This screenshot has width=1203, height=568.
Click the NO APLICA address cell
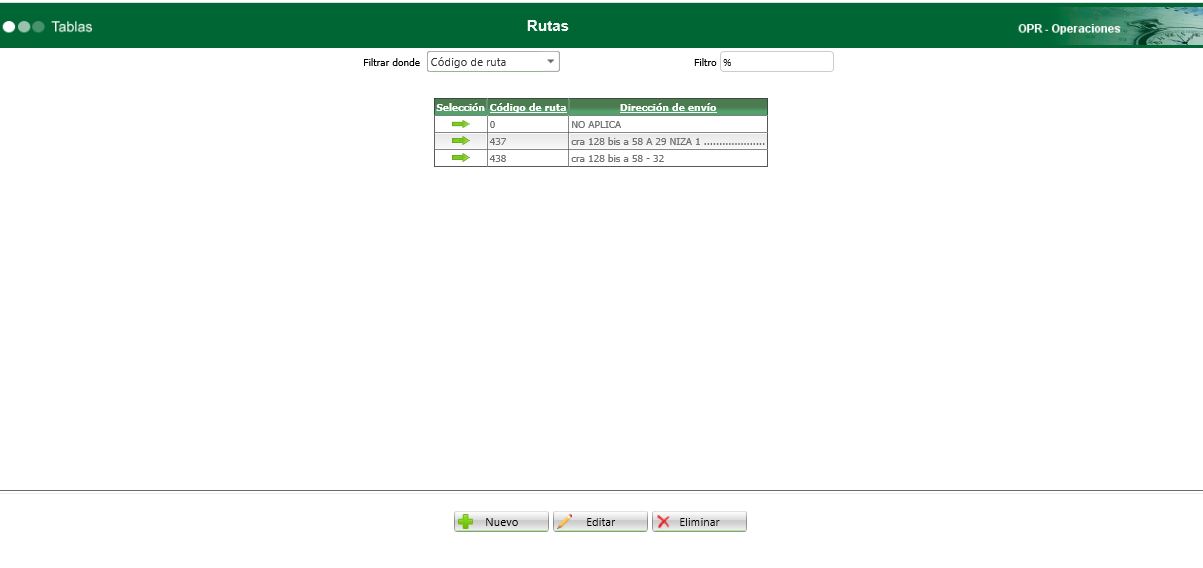(x=668, y=125)
